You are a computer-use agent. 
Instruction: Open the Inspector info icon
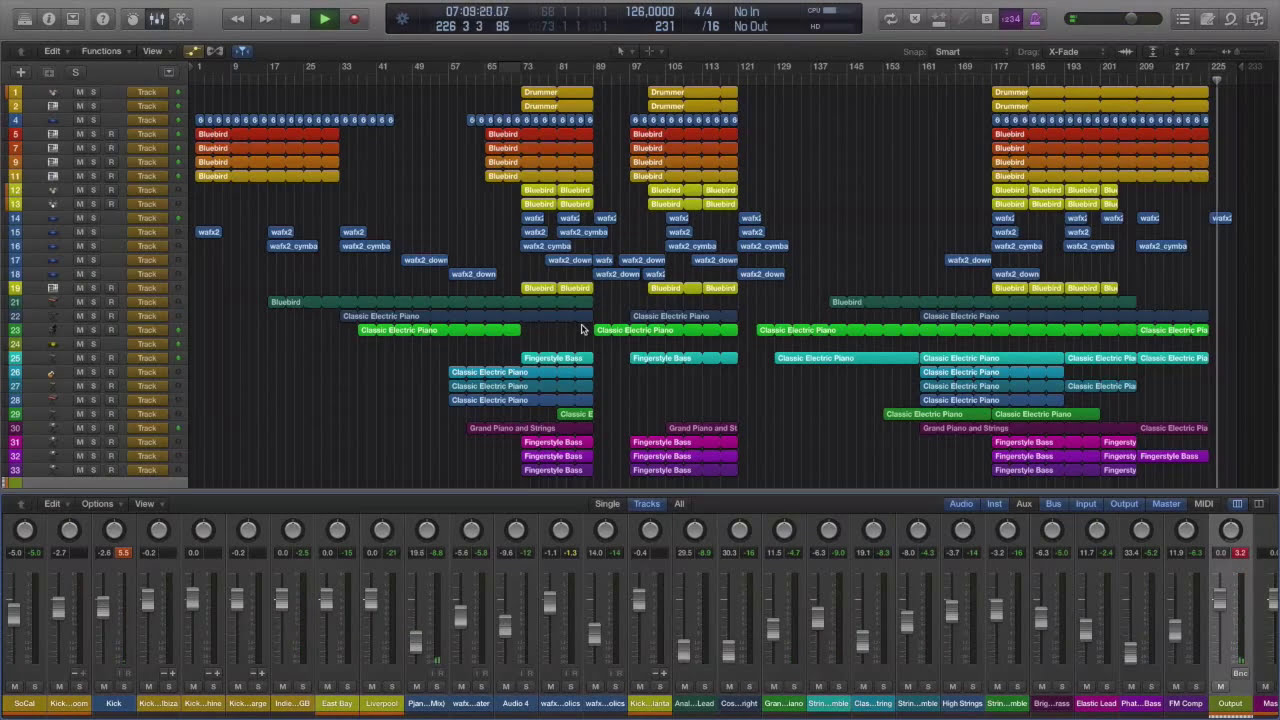(x=49, y=18)
